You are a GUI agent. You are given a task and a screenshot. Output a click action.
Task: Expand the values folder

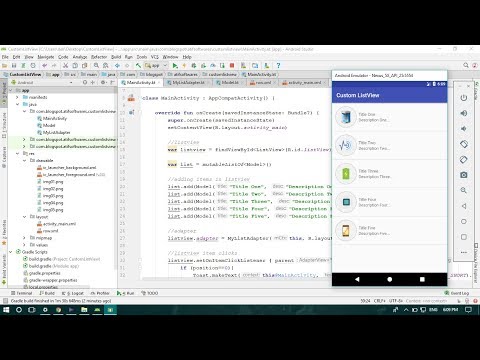[x=24, y=245]
